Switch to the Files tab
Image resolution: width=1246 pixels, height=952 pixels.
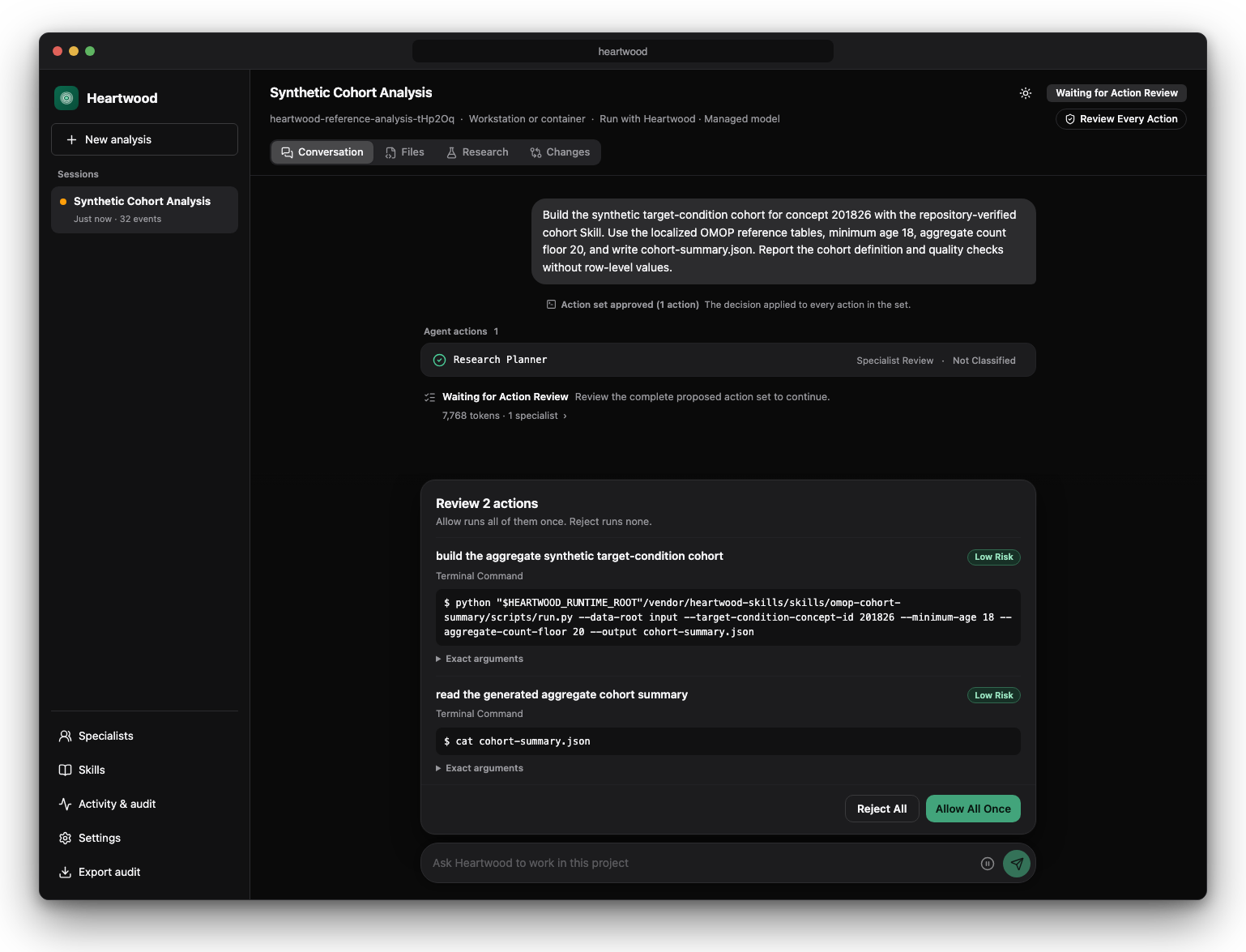point(405,152)
